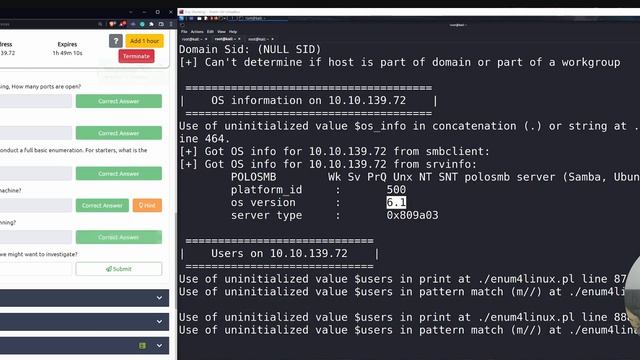Image resolution: width=640 pixels, height=360 pixels.
Task: Click the empty answer field beside Submit
Action: [x=36, y=269]
